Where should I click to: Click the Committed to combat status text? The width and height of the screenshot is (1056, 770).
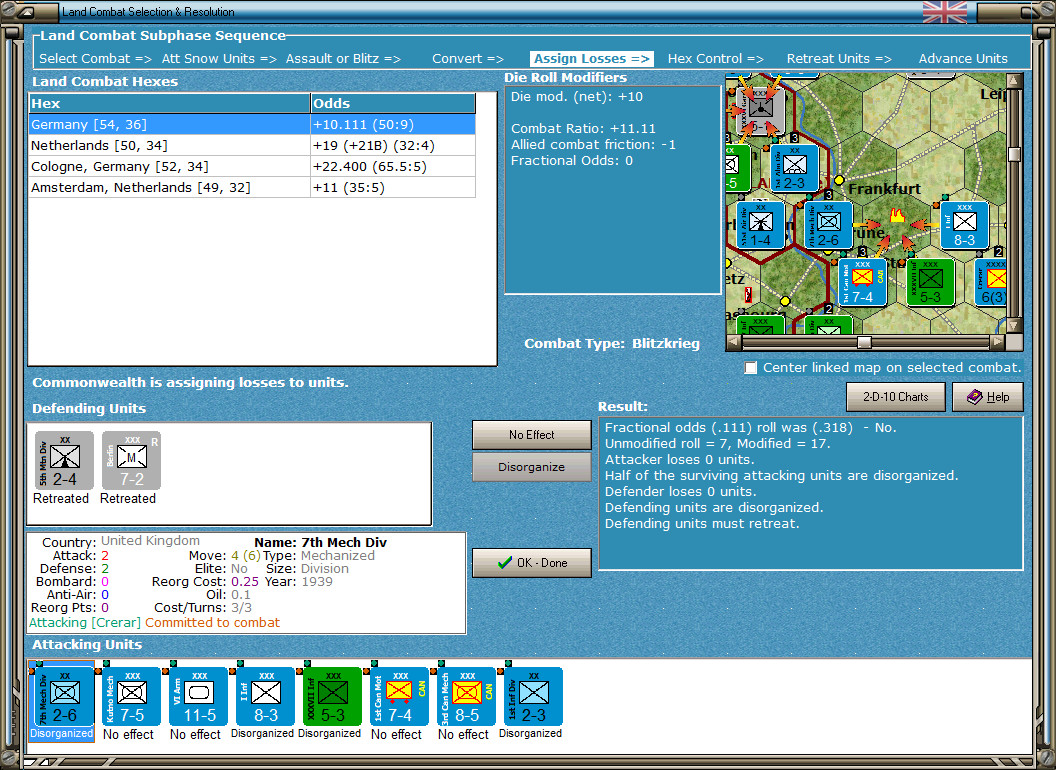pos(212,622)
